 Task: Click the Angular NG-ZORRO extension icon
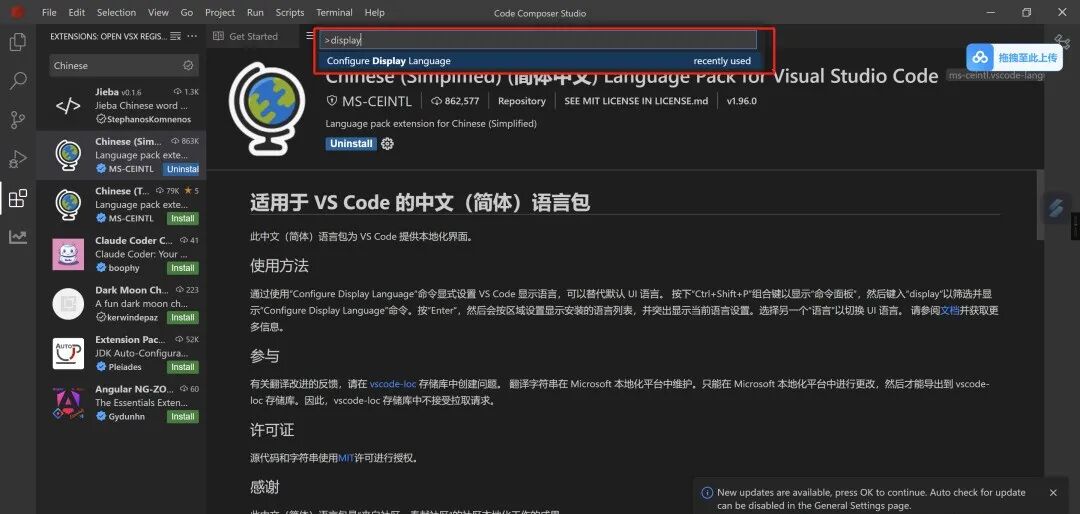(x=68, y=402)
